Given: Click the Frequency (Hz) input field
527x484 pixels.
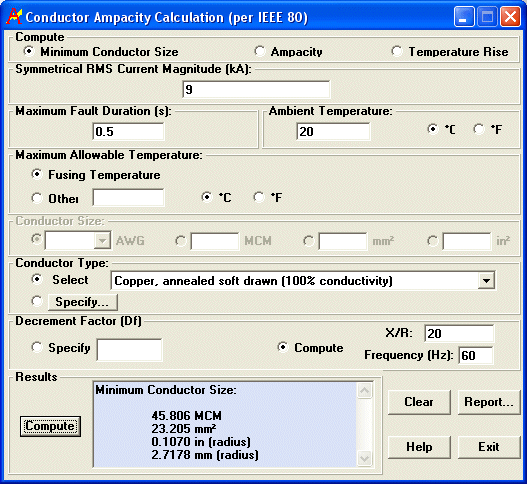Looking at the screenshot, I should 476,355.
